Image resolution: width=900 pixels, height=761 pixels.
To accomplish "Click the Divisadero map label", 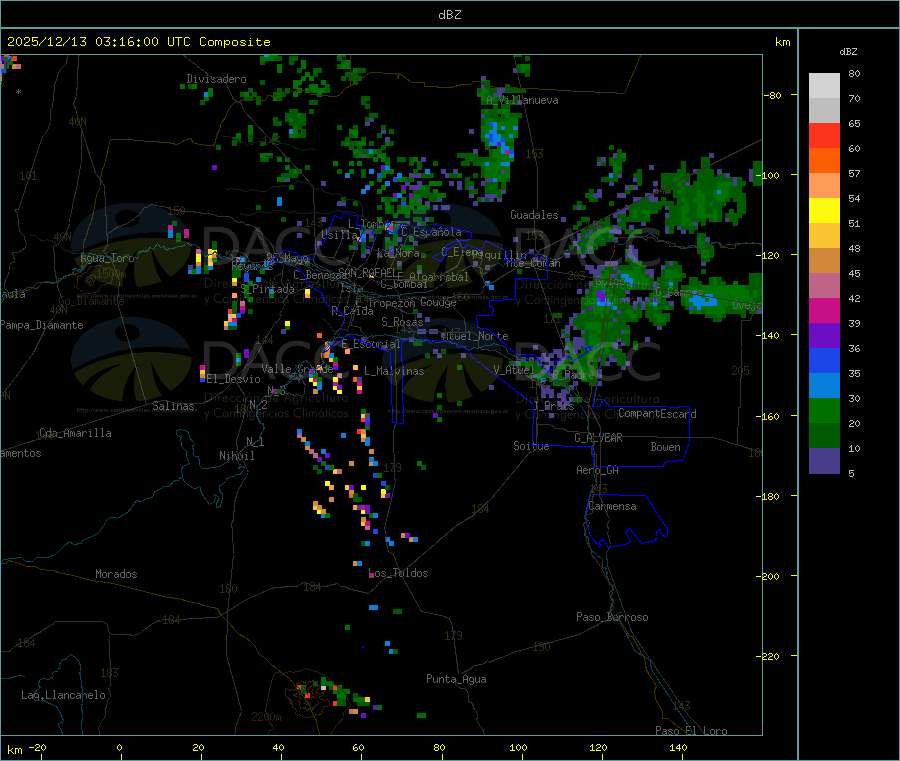I will coord(216,79).
